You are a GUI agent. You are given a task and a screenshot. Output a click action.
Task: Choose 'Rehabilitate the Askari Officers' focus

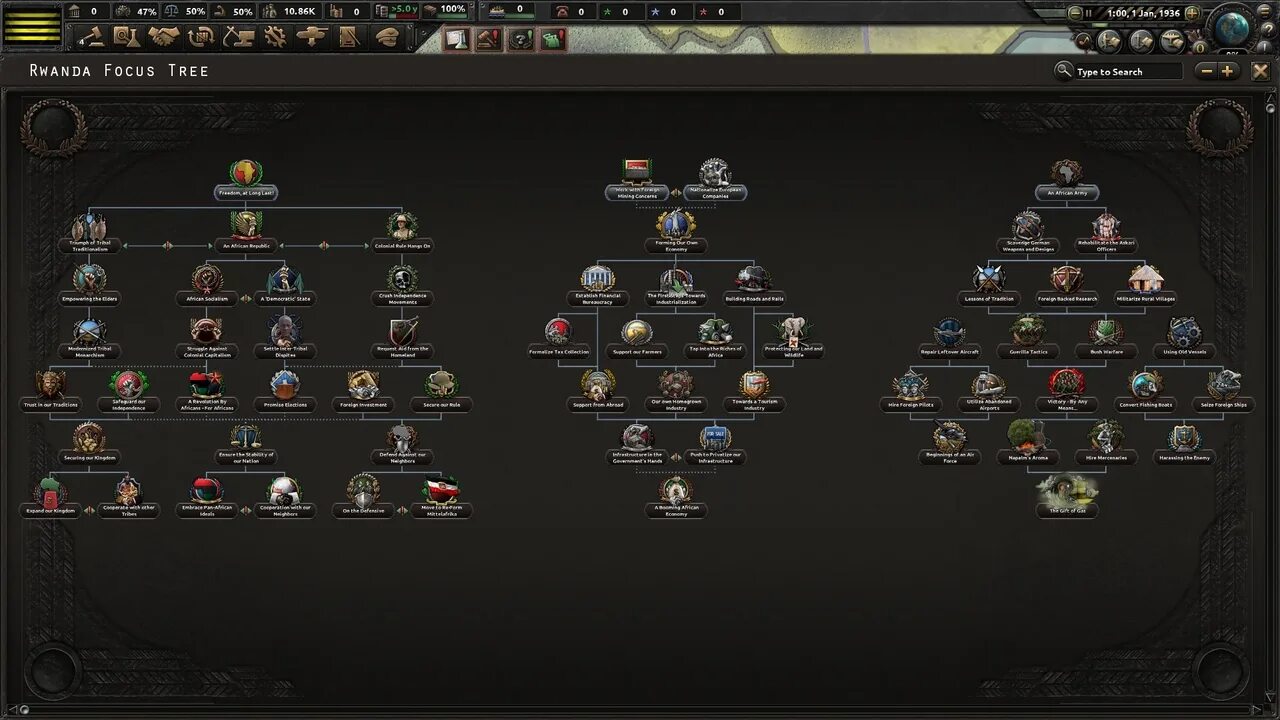1106,234
